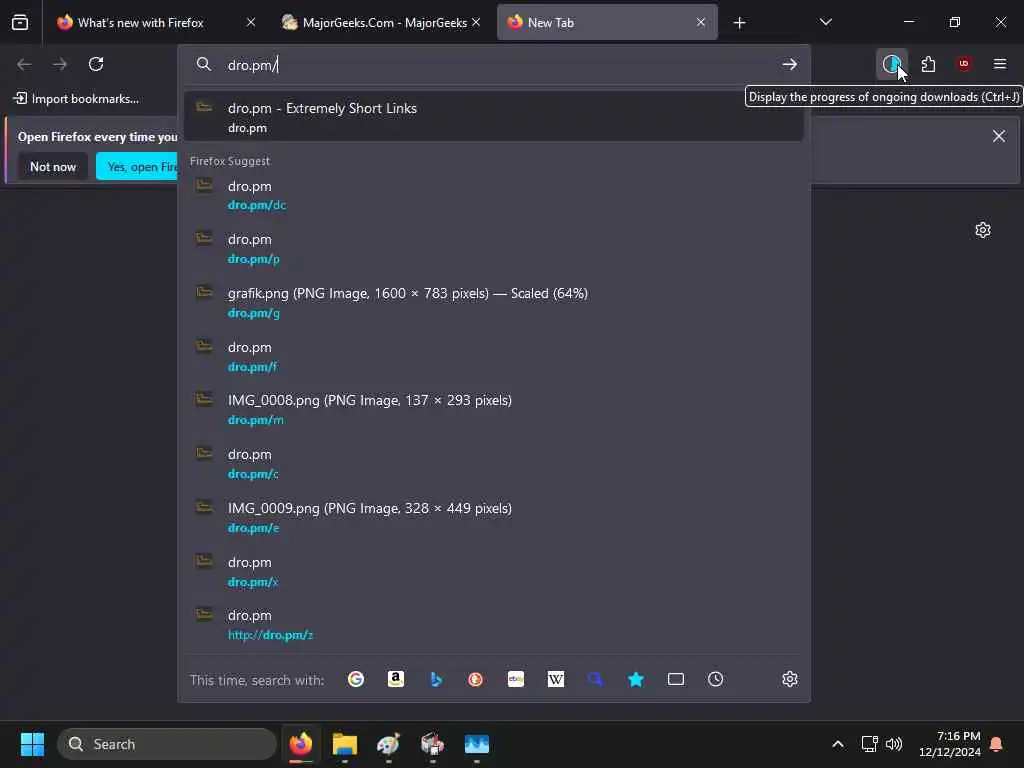Select the http://dro.pm/z suggestion
The image size is (1024, 768).
[493, 624]
